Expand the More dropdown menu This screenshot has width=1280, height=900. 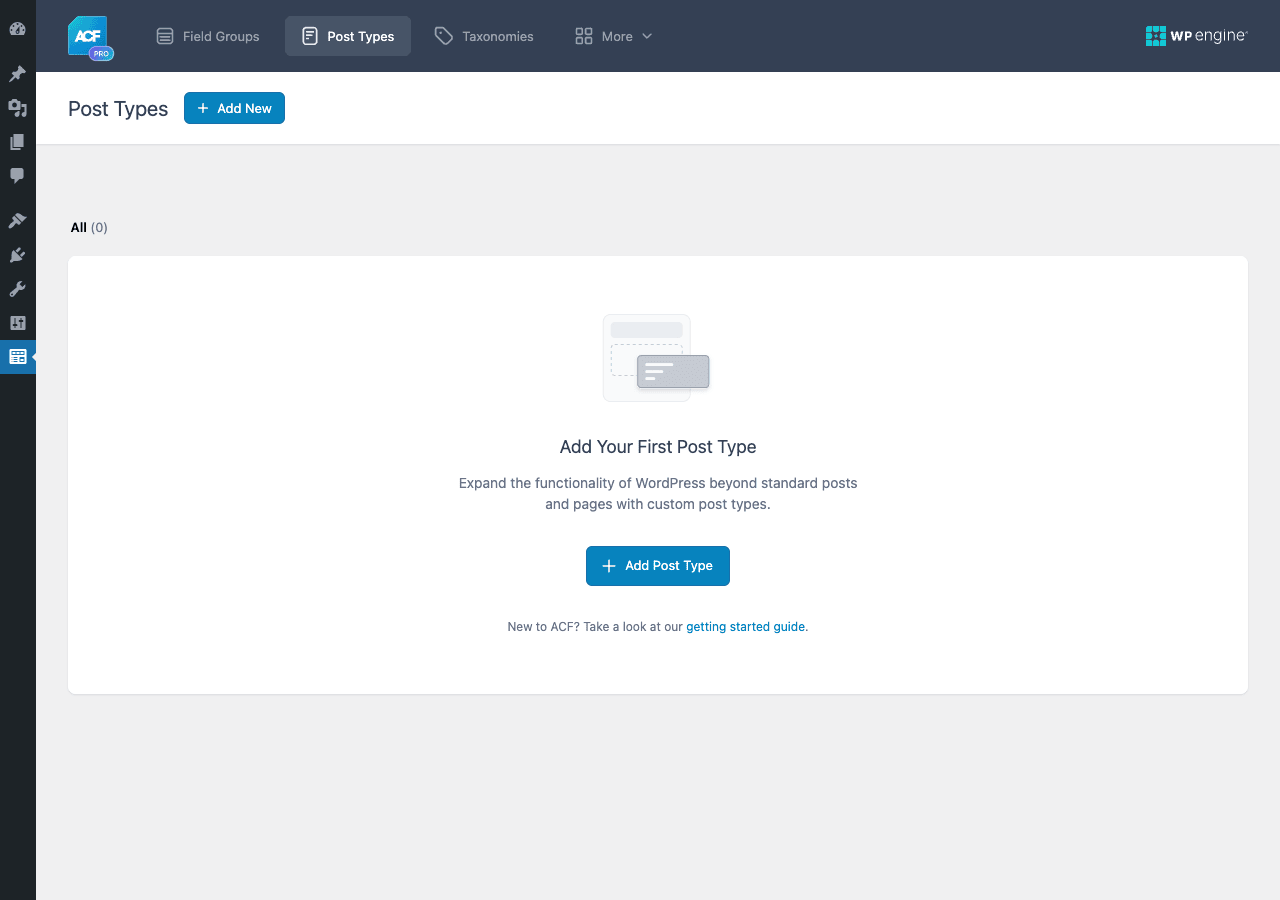pos(614,36)
